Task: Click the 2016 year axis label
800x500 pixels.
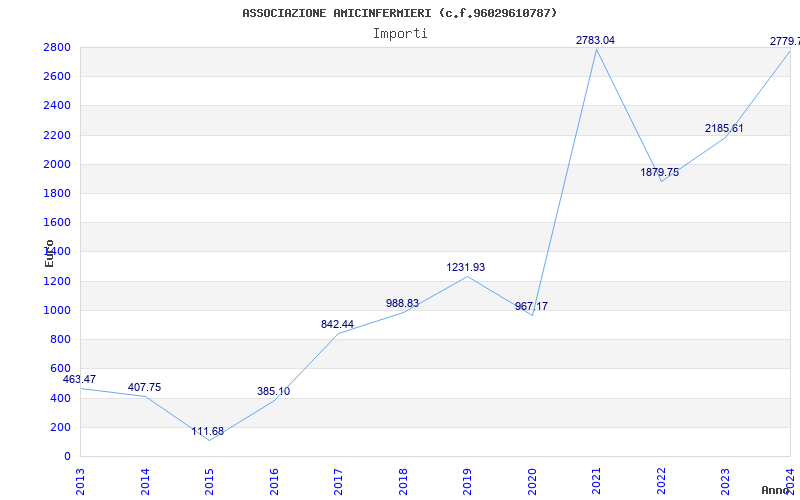Action: pyautogui.click(x=274, y=482)
